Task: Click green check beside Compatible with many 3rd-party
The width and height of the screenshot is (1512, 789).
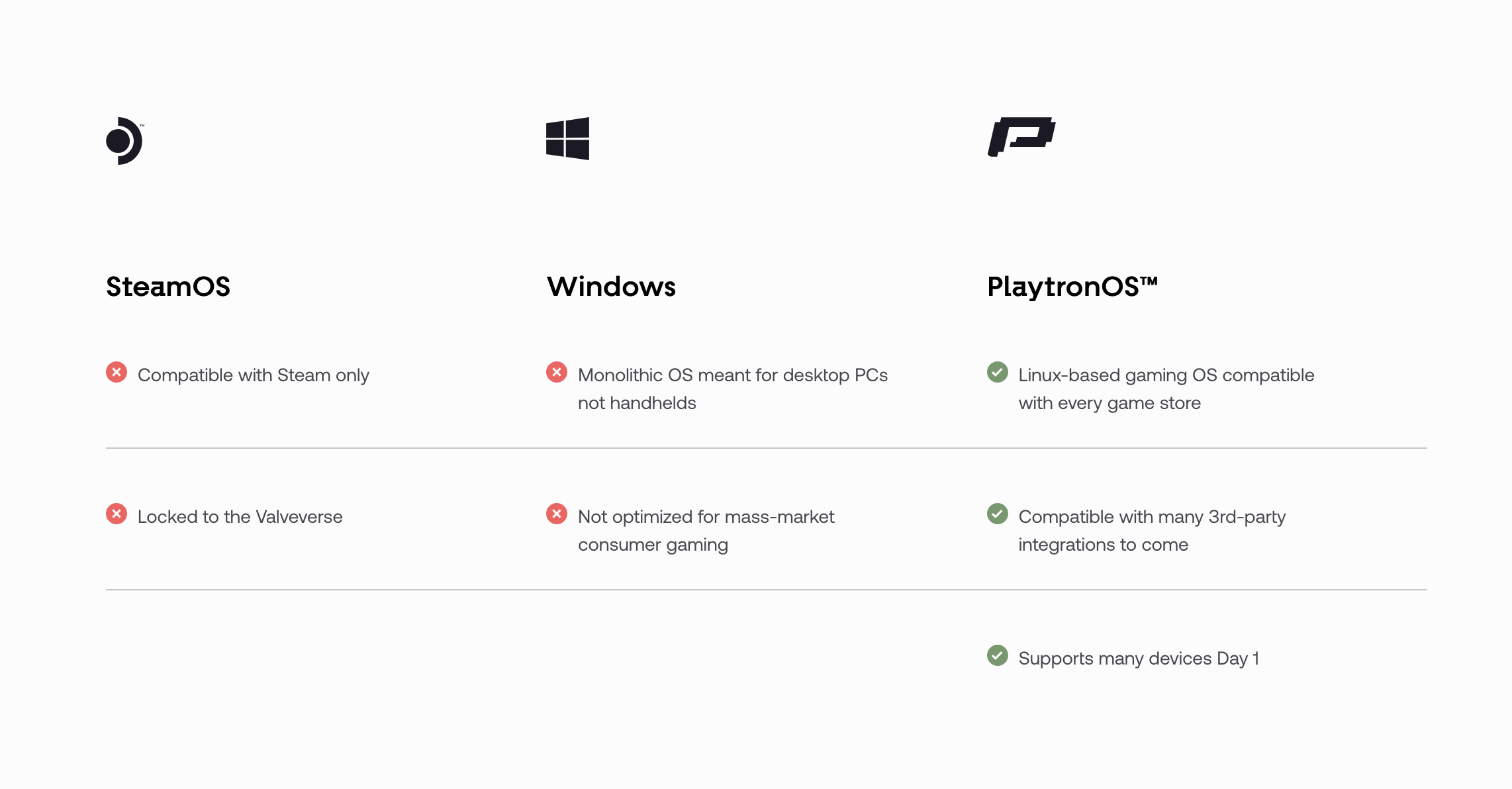Action: pyautogui.click(x=997, y=514)
